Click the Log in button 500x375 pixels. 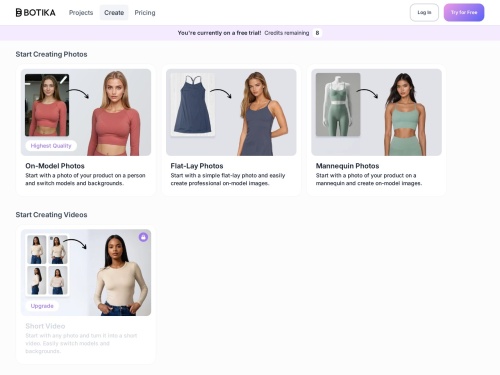424,13
